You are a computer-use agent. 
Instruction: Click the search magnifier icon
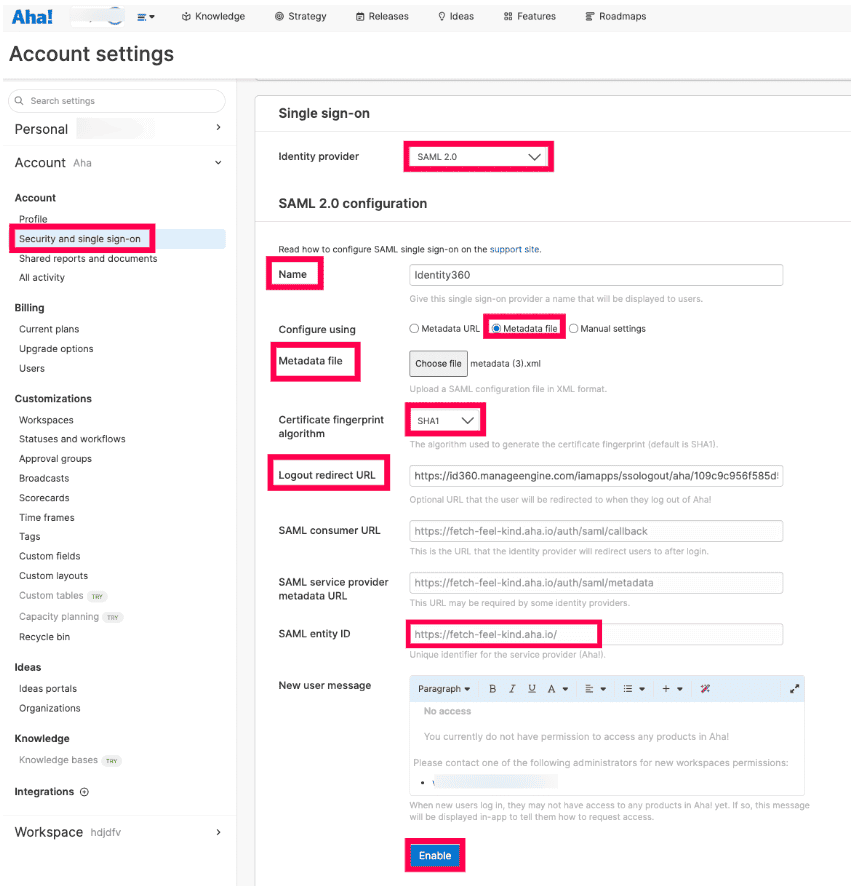[19, 101]
